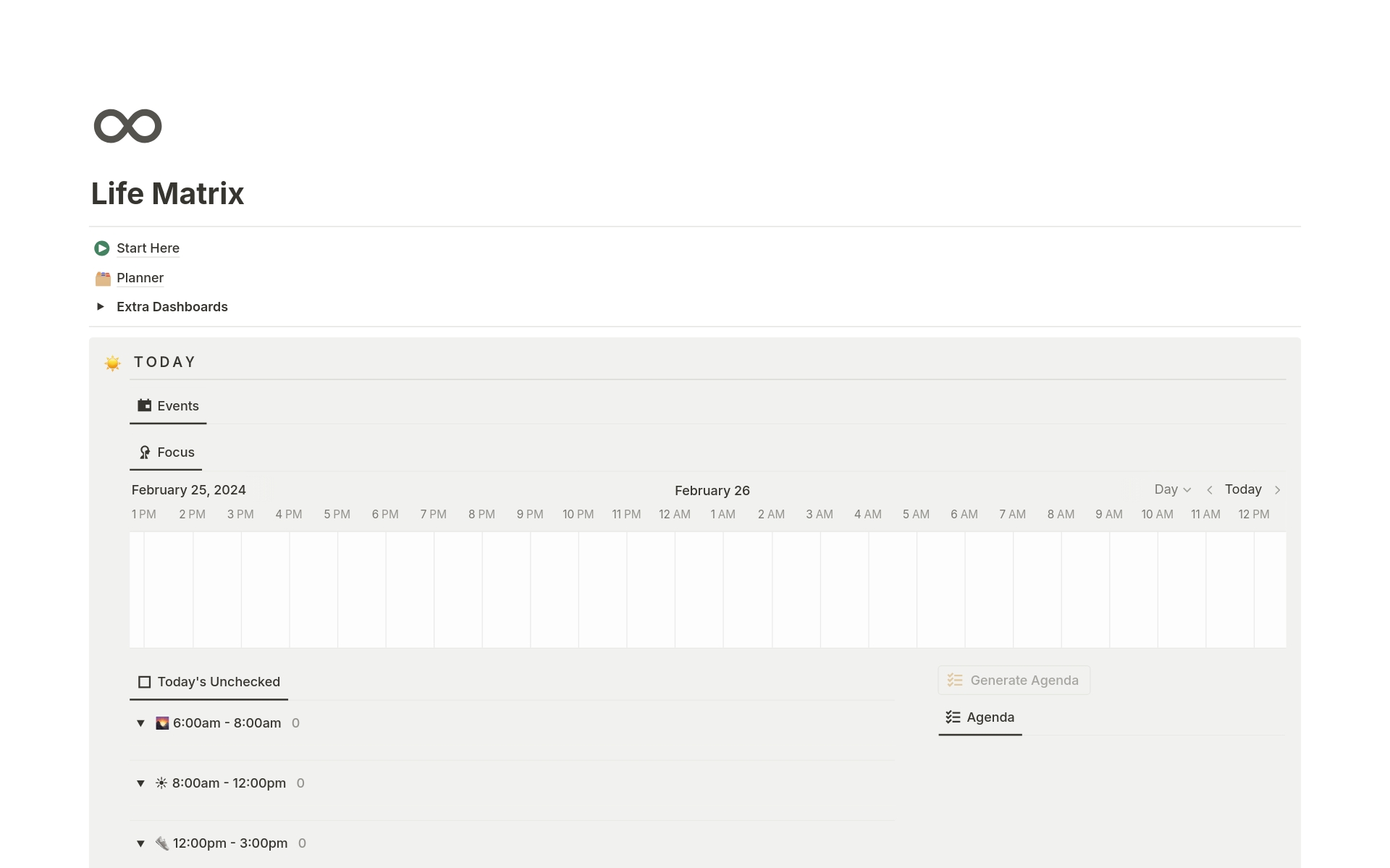Open the Day view dropdown
The width and height of the screenshot is (1390, 868).
pos(1172,490)
